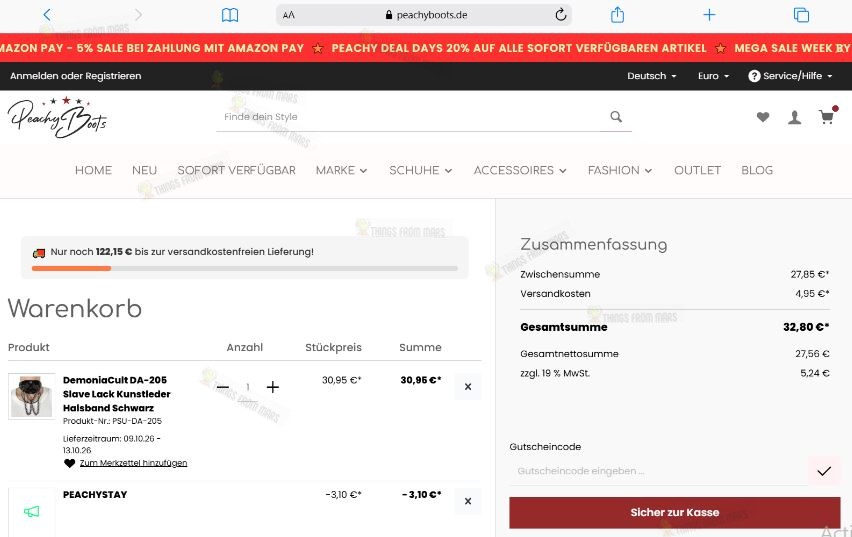Go to HOME menu item

click(x=93, y=170)
